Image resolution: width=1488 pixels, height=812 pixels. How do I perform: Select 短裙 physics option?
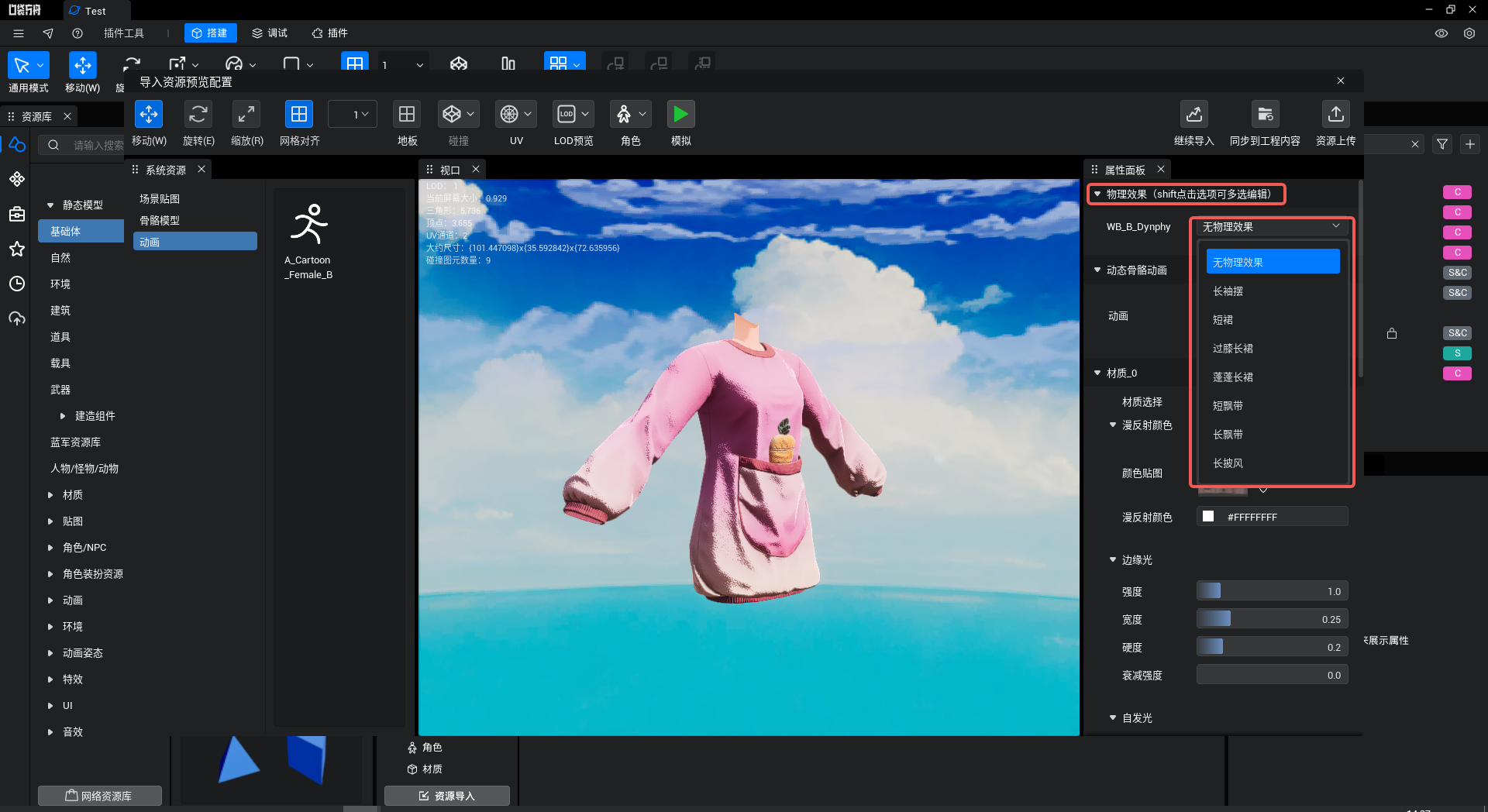point(1273,319)
